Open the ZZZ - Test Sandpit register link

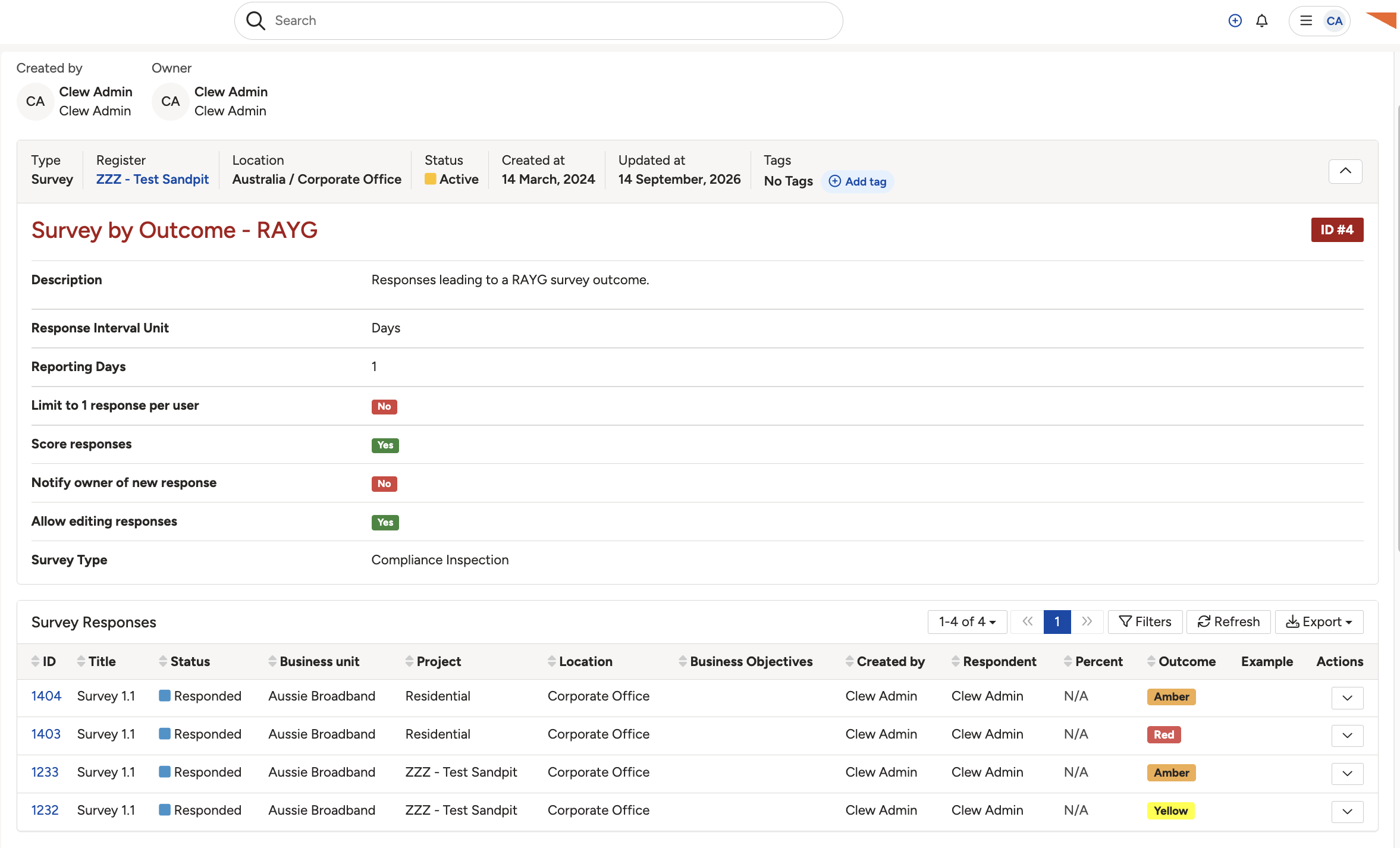point(152,180)
